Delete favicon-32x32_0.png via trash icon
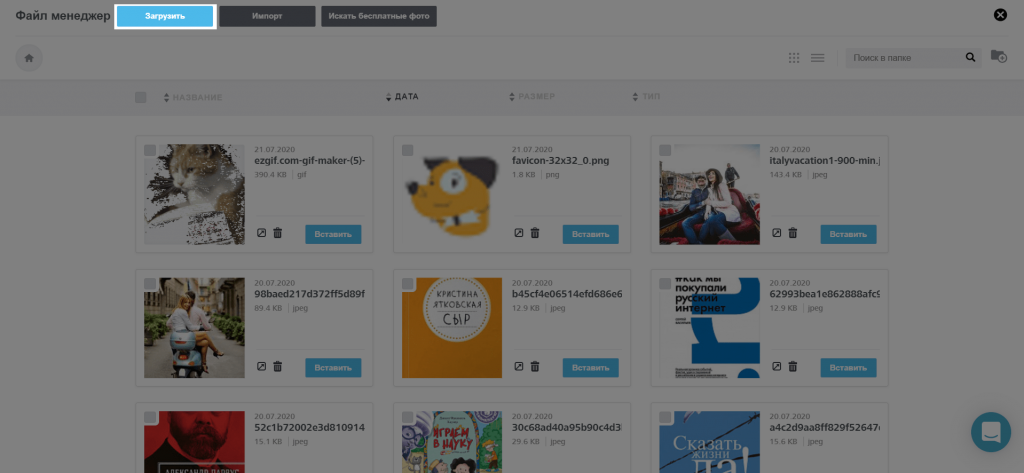The width and height of the screenshot is (1024, 473). [535, 233]
